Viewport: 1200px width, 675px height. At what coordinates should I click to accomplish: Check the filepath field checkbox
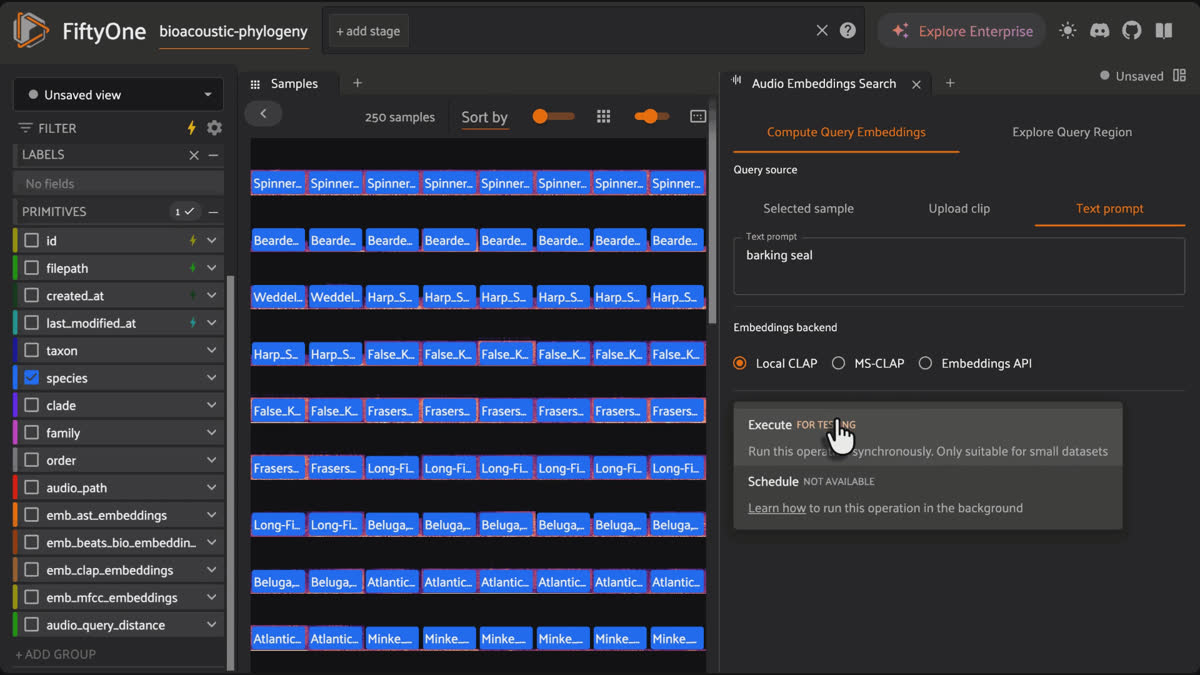click(31, 268)
